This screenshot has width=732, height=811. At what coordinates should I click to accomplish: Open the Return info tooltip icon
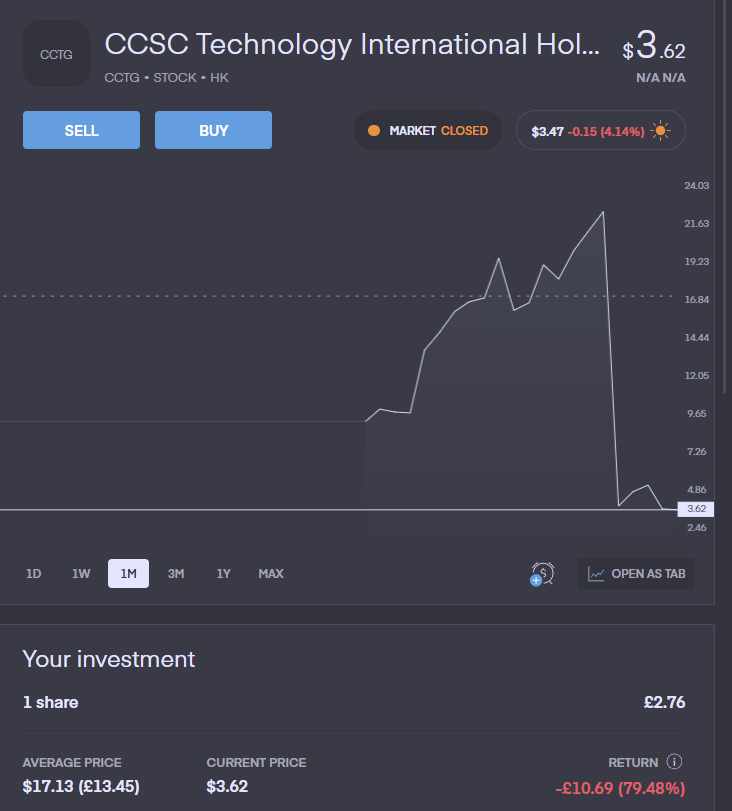pos(674,762)
